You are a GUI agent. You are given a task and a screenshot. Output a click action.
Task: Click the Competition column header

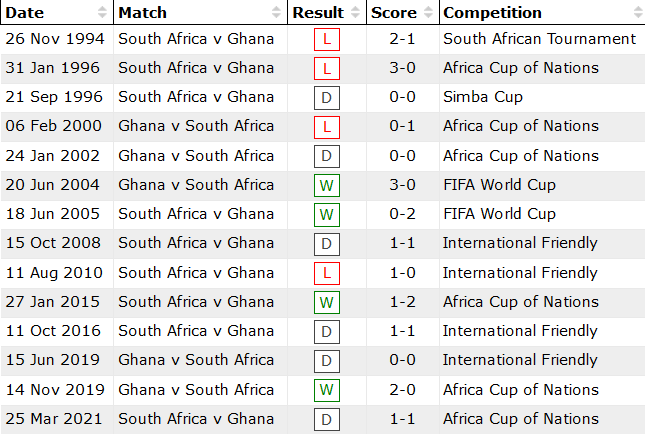(492, 13)
